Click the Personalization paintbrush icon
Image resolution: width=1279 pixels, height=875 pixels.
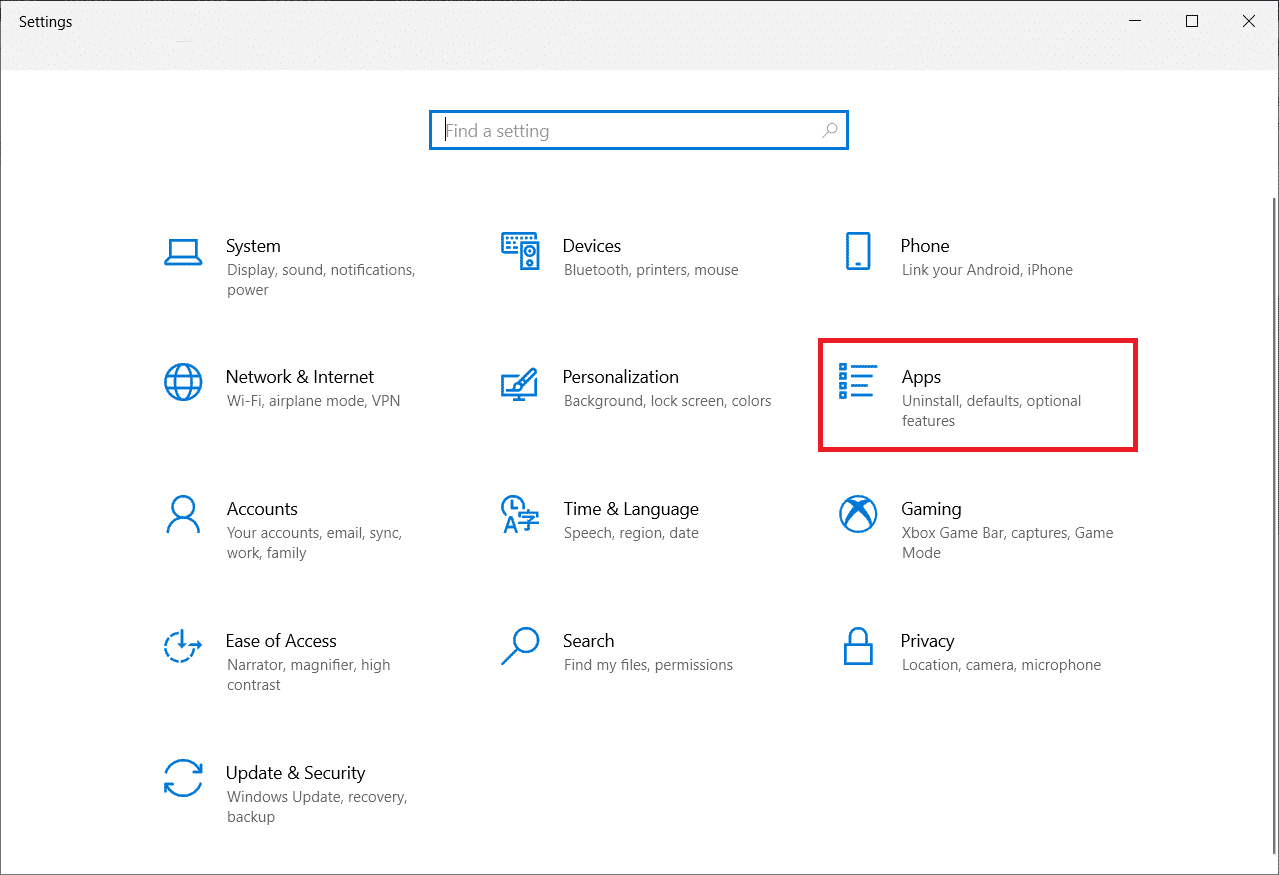point(520,385)
